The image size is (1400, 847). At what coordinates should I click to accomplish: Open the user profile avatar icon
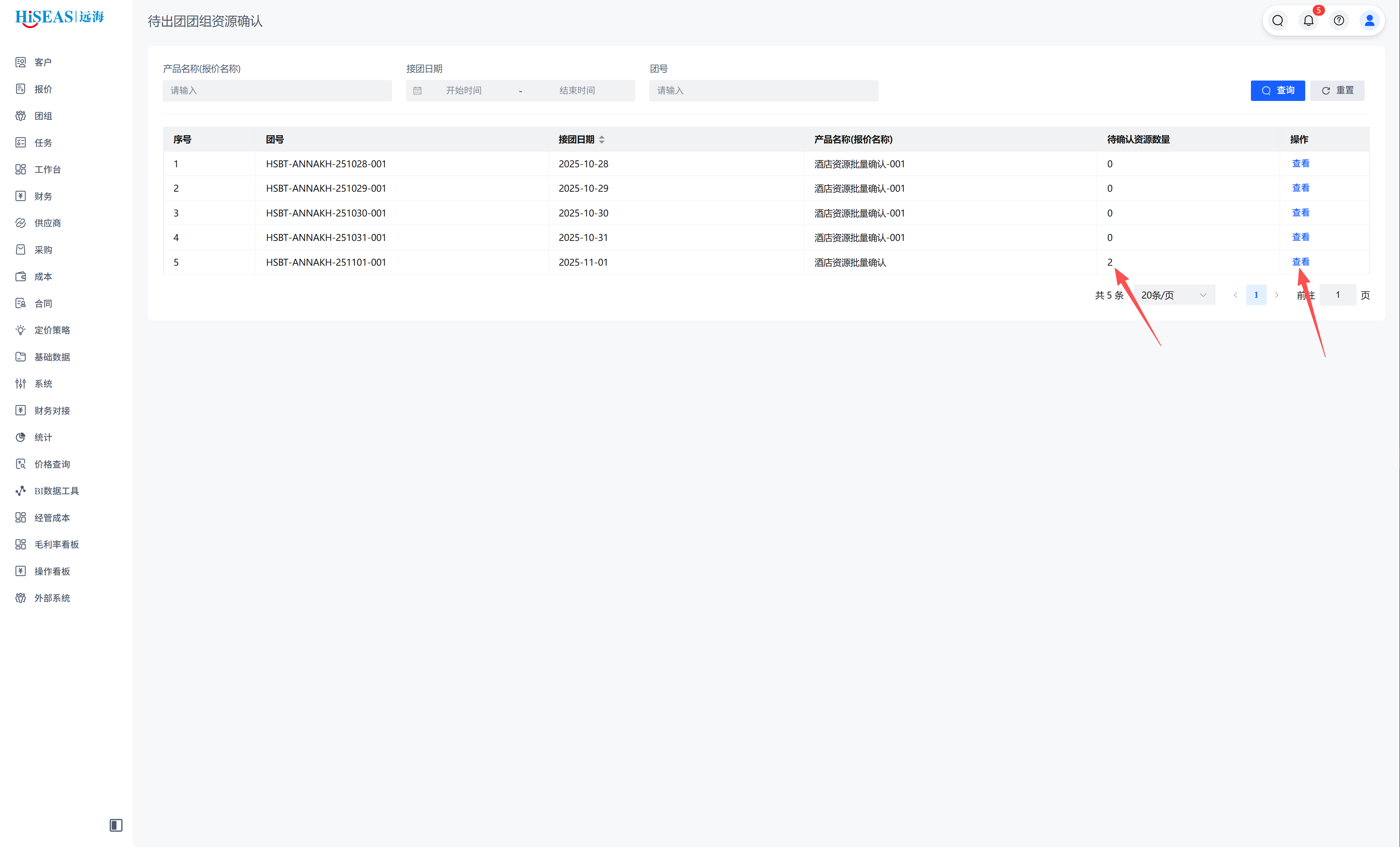click(1369, 21)
